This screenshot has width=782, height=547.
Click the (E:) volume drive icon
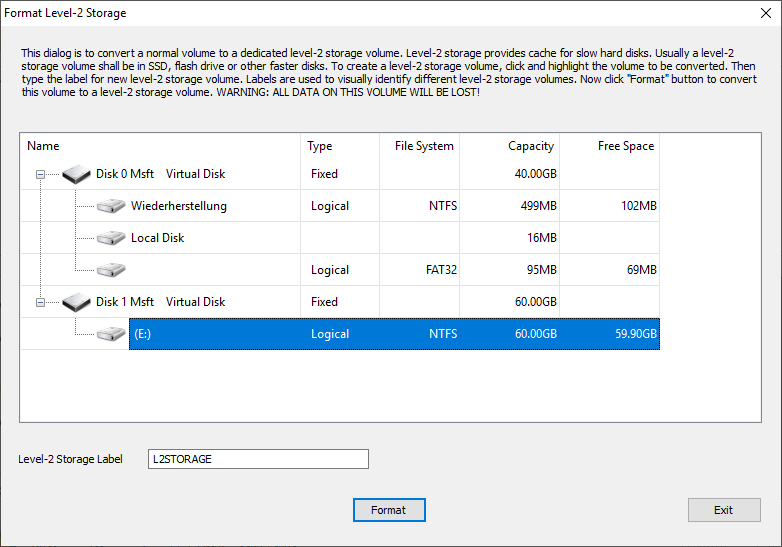pos(111,334)
